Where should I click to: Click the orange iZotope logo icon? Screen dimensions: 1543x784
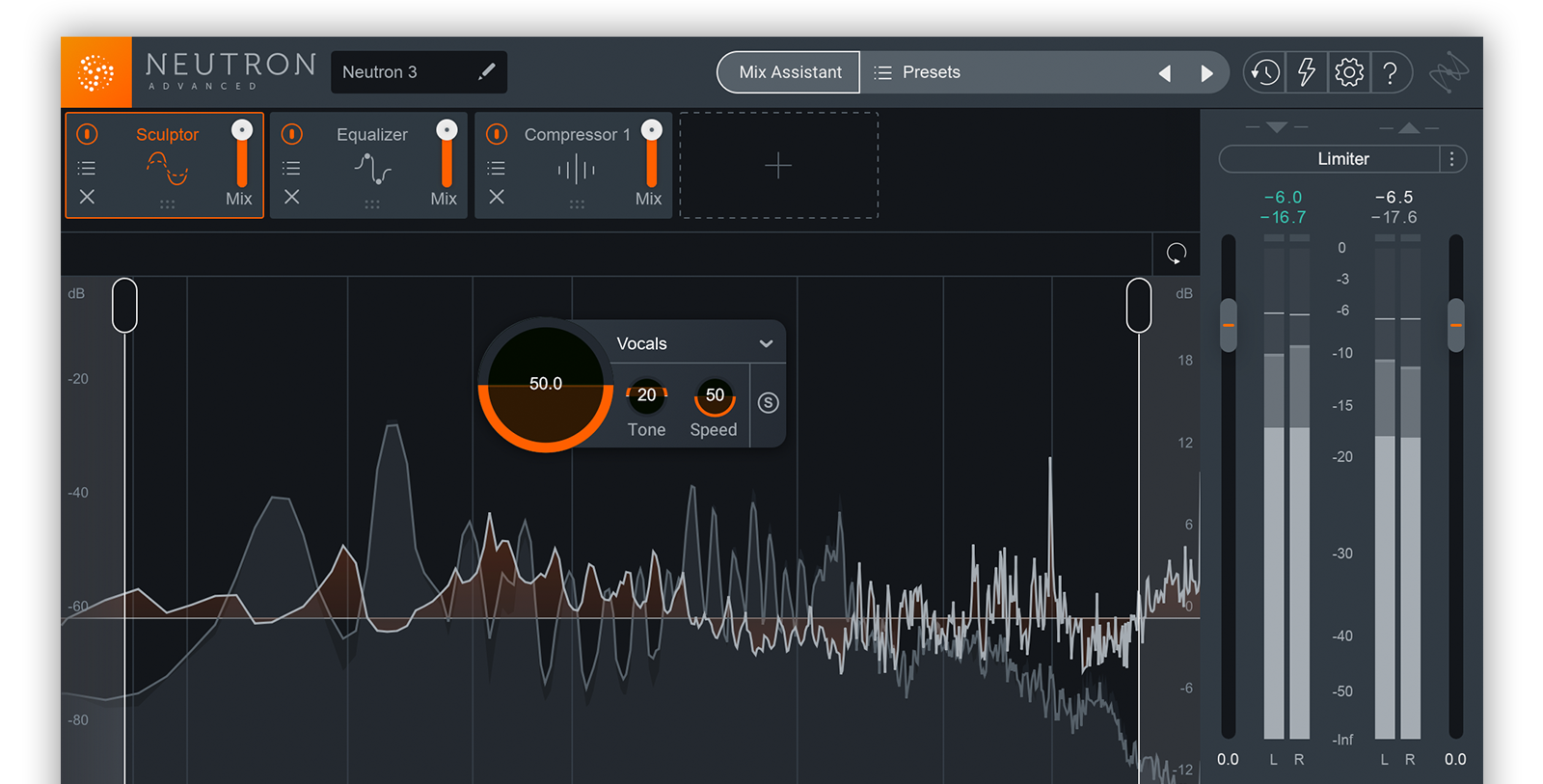pos(96,72)
